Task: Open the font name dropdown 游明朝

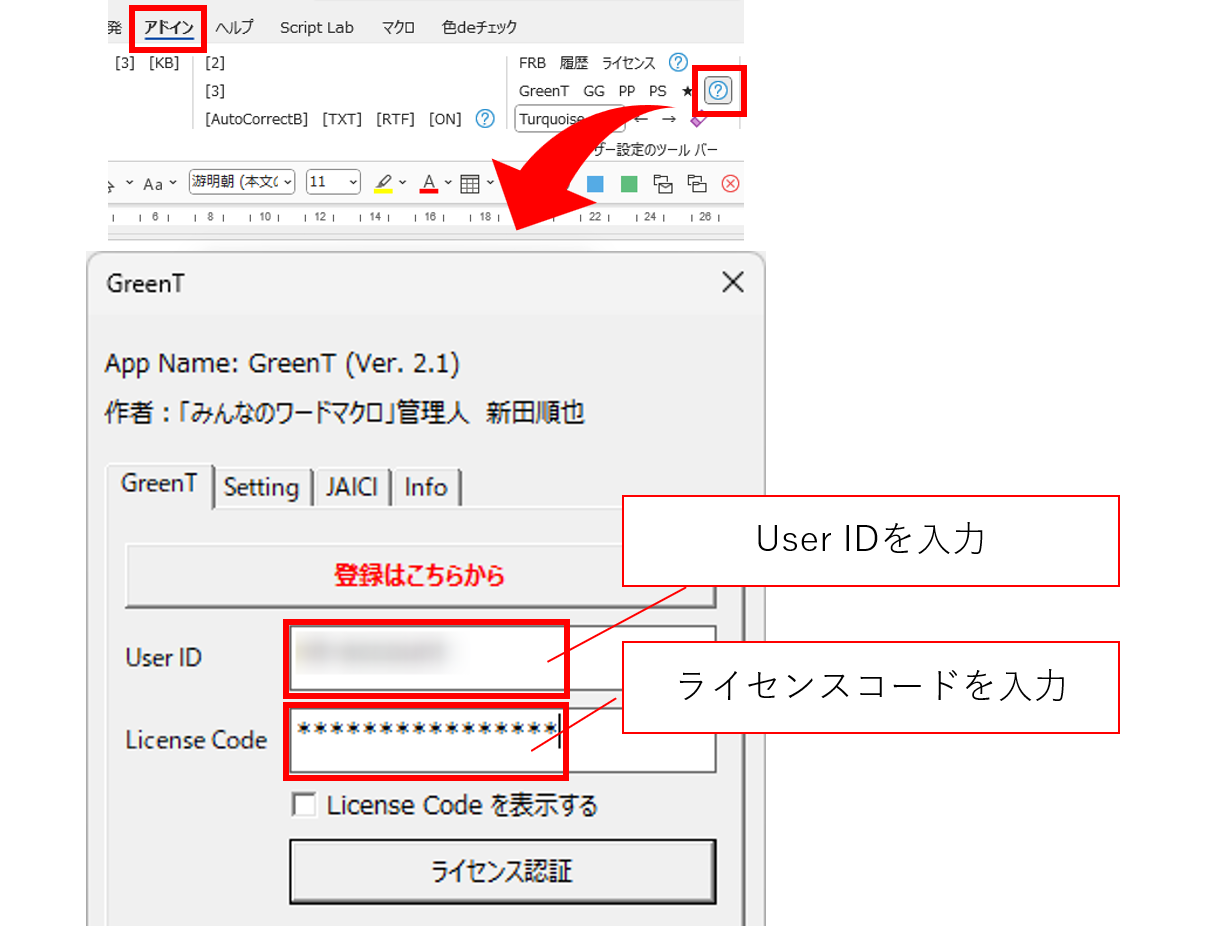Action: 243,182
